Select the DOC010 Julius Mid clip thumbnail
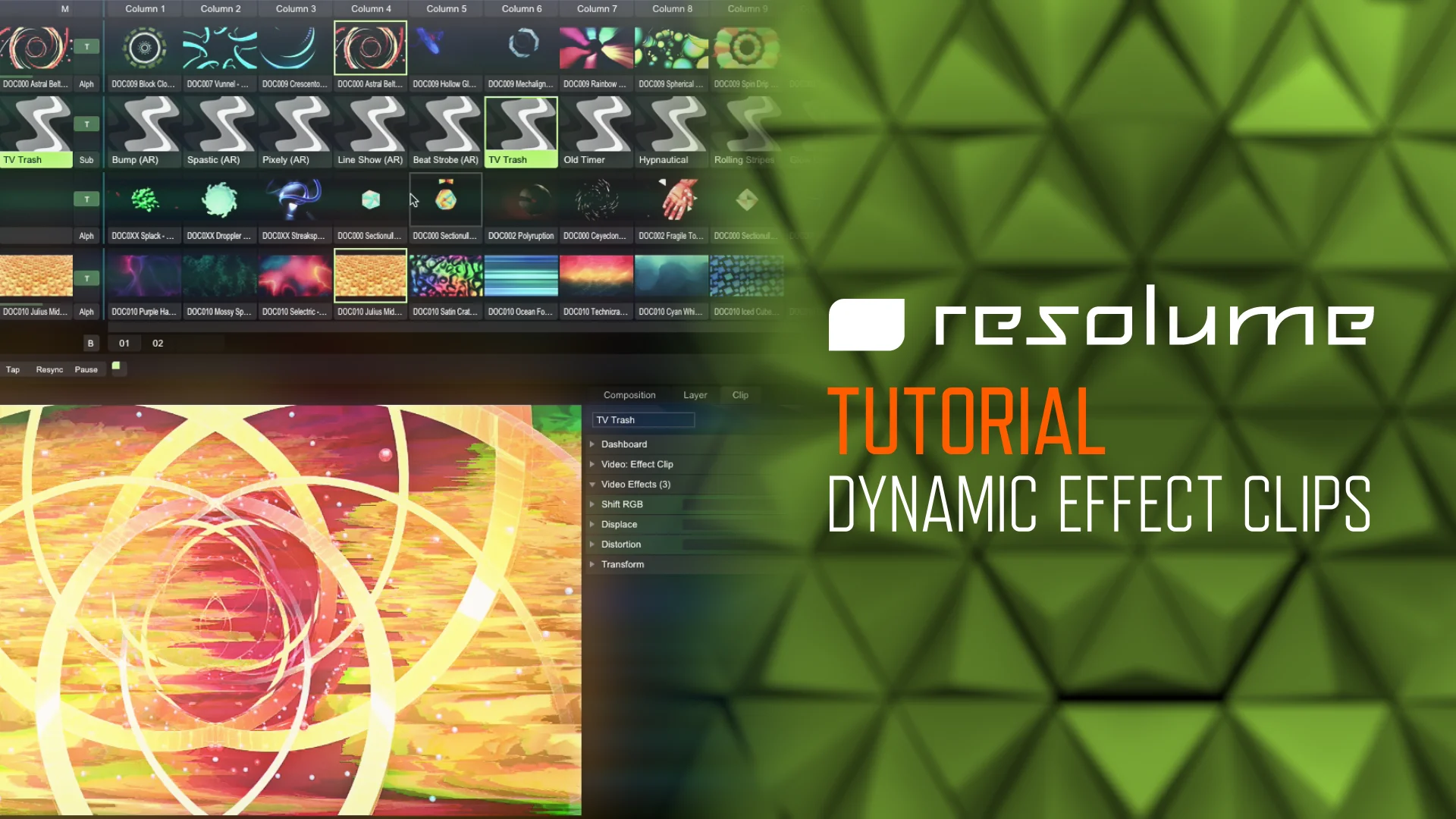 [370, 278]
